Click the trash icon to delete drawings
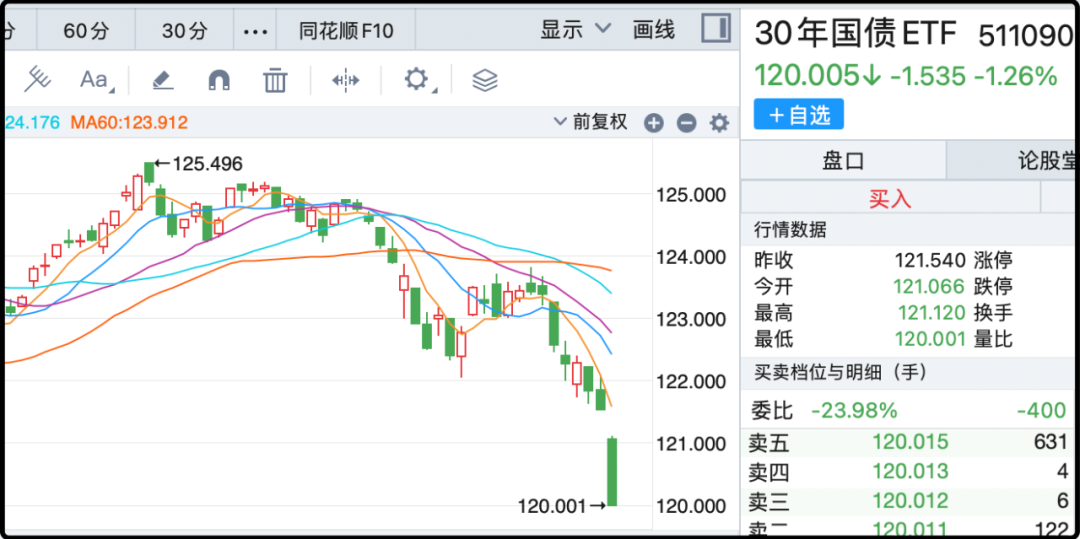The image size is (1080, 539). click(275, 79)
